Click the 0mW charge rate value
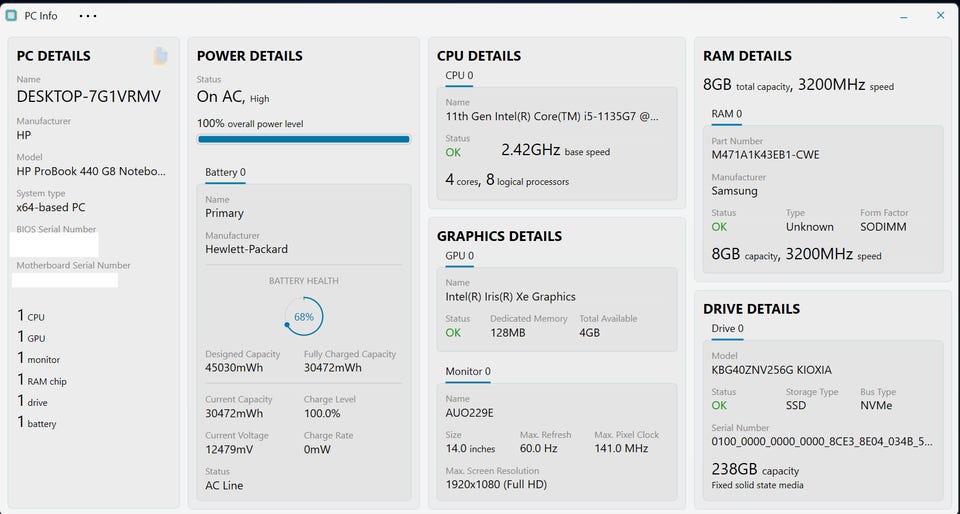Viewport: 960px width, 514px height. tap(317, 449)
